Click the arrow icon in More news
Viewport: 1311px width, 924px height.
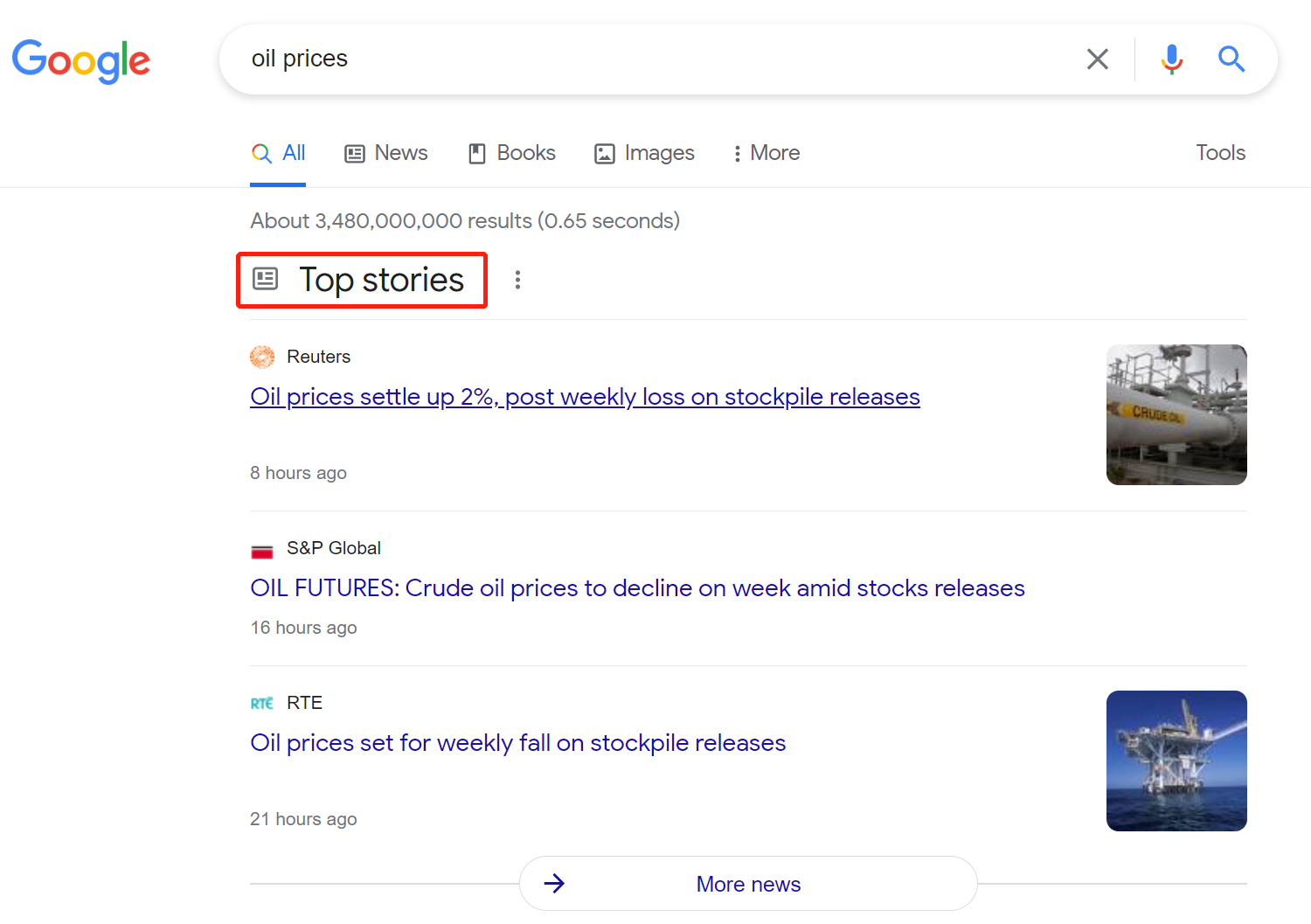click(554, 884)
